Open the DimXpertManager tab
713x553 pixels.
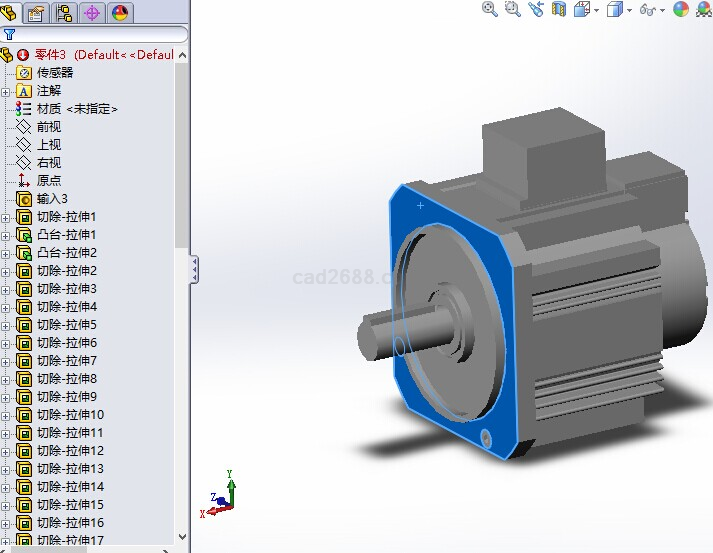pos(92,12)
